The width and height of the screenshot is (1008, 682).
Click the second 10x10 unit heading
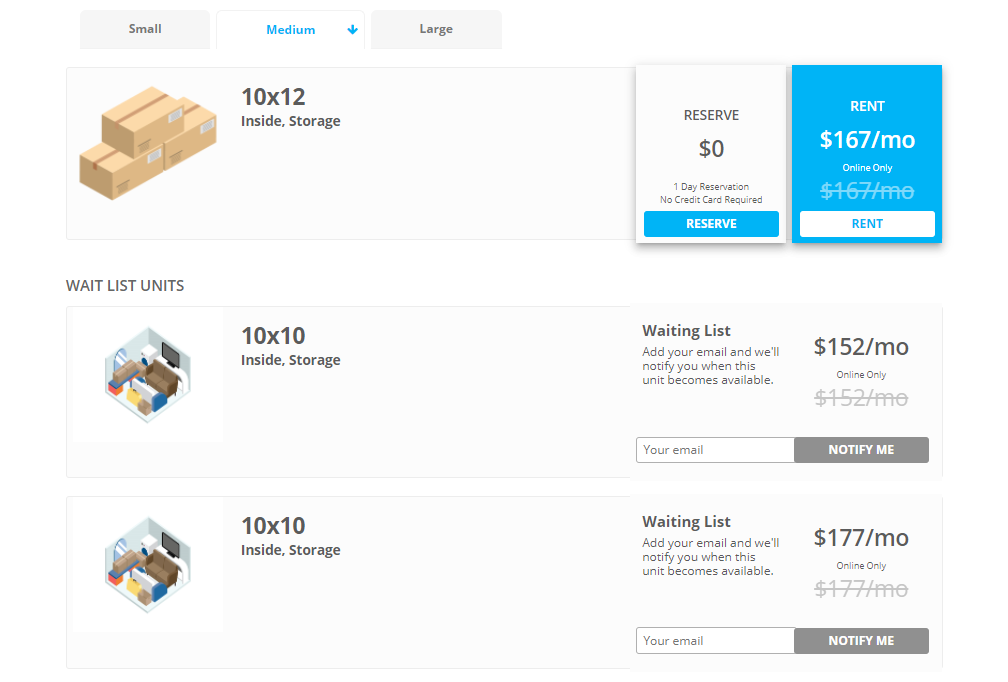pos(273,526)
